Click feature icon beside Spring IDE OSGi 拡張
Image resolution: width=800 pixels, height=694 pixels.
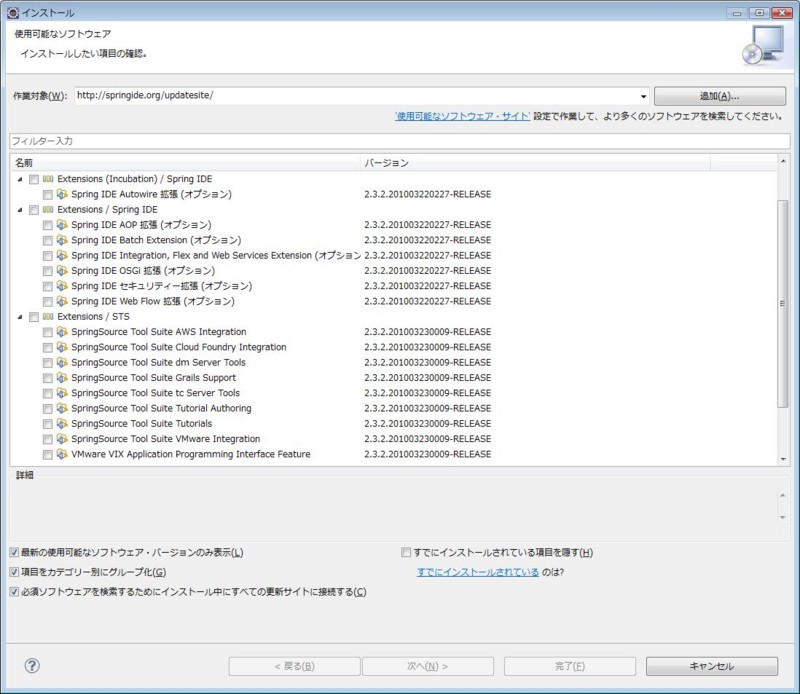point(62,270)
